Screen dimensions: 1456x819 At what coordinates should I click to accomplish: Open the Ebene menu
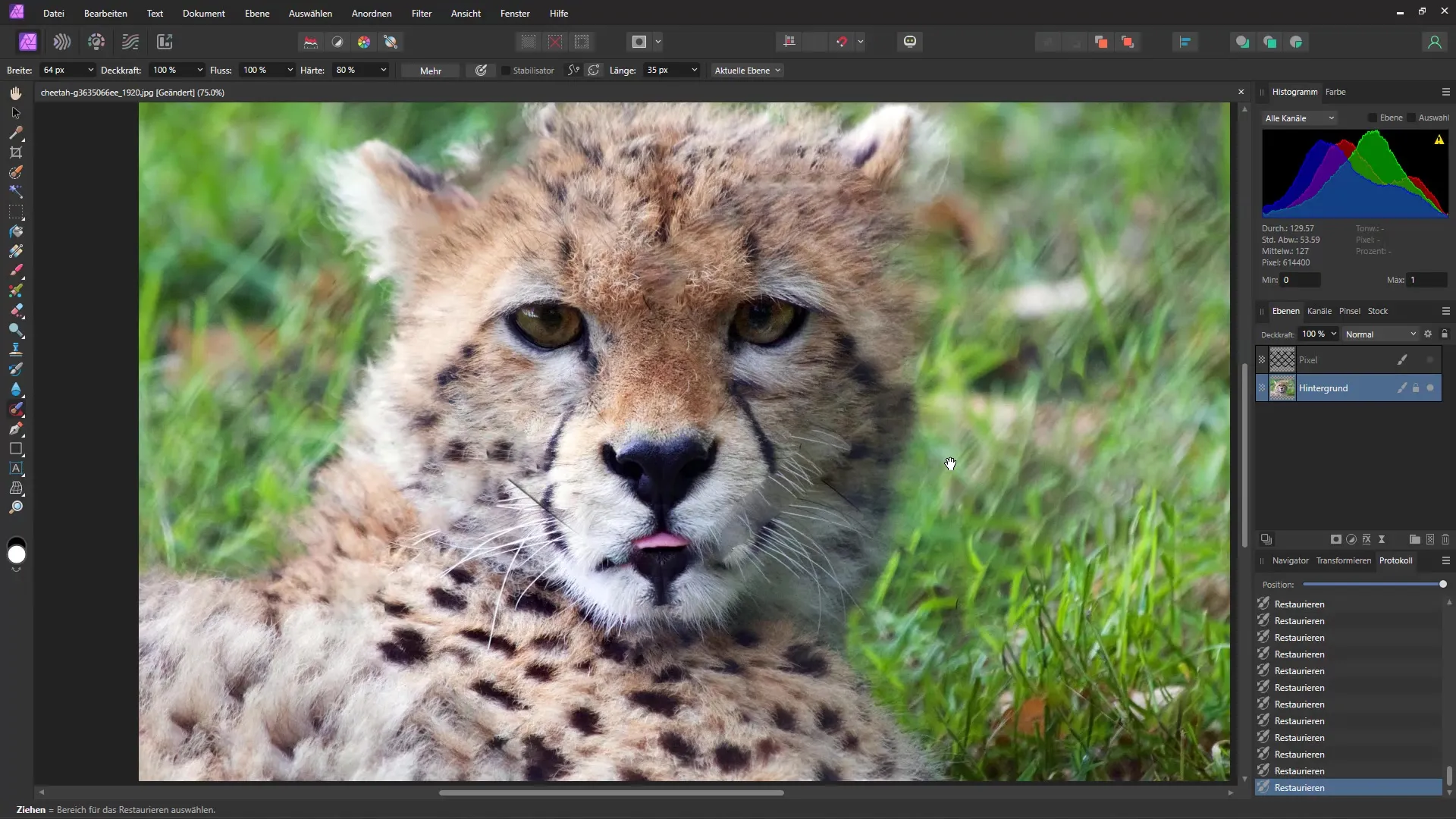(x=257, y=14)
